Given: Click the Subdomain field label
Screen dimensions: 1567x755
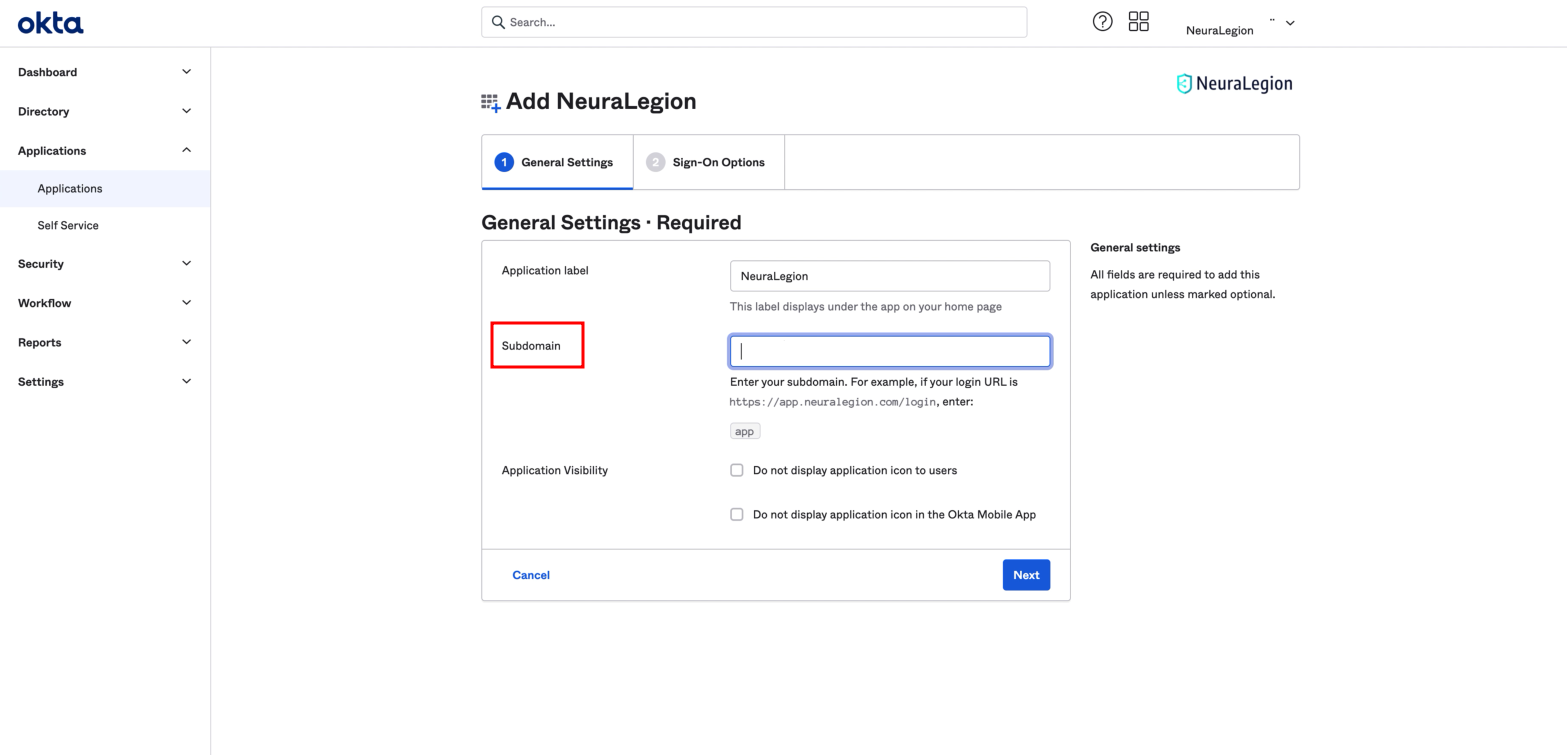Looking at the screenshot, I should (x=531, y=346).
